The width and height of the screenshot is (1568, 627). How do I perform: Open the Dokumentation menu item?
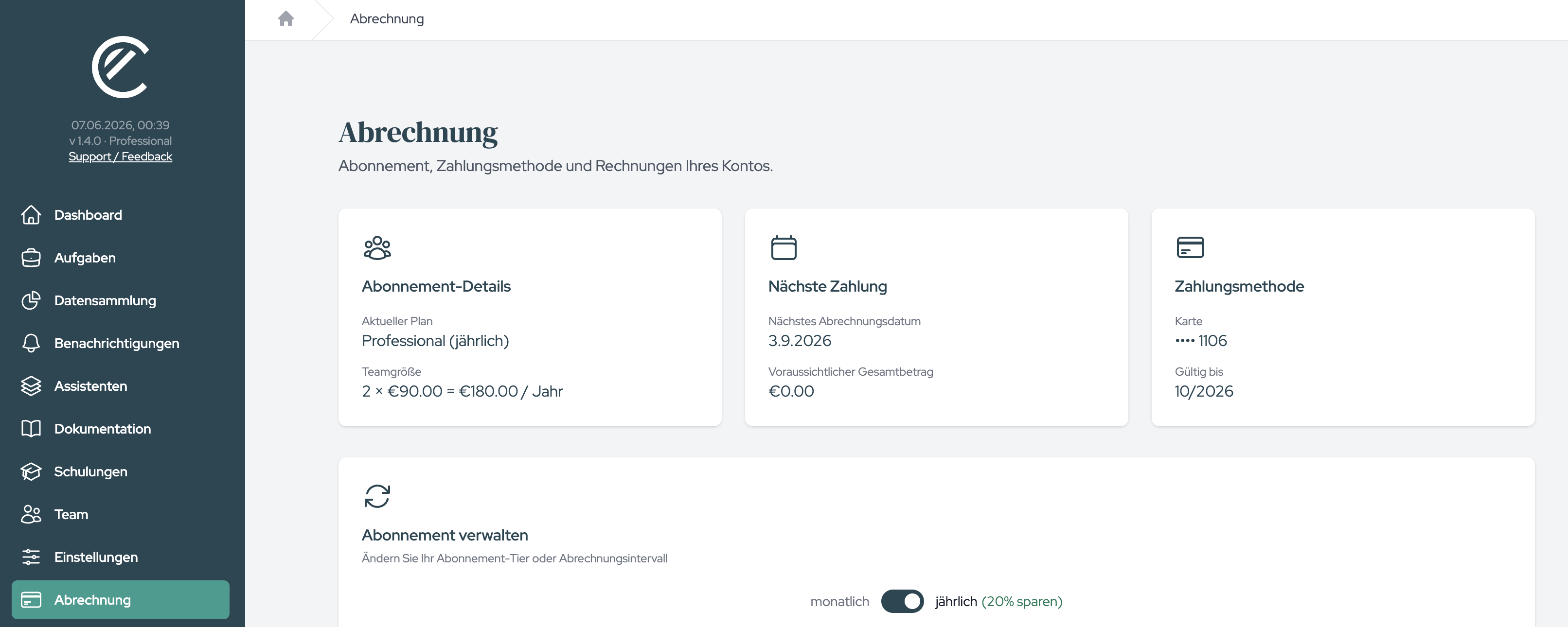tap(121, 429)
